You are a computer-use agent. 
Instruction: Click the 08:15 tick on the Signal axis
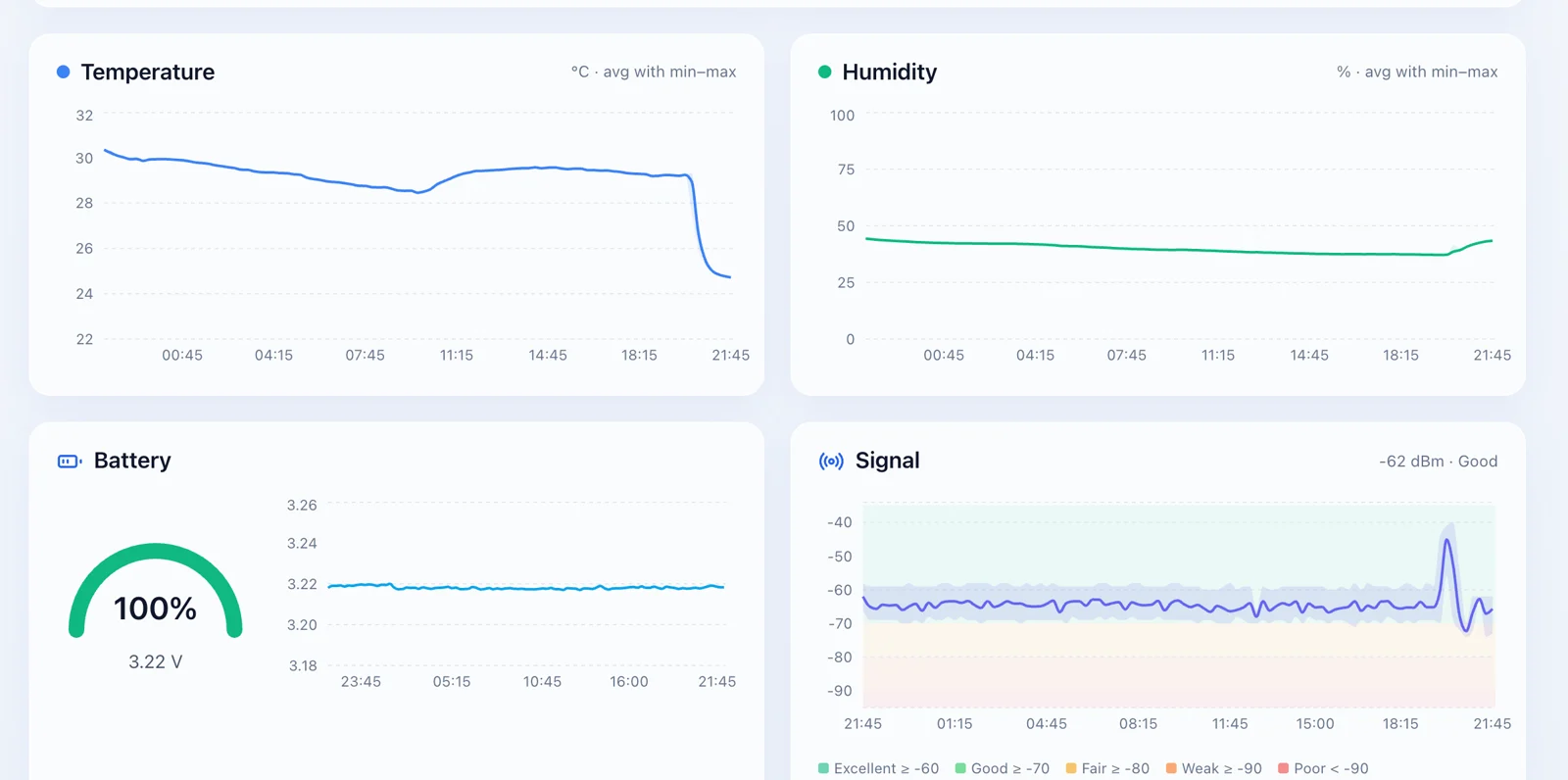click(x=1138, y=723)
